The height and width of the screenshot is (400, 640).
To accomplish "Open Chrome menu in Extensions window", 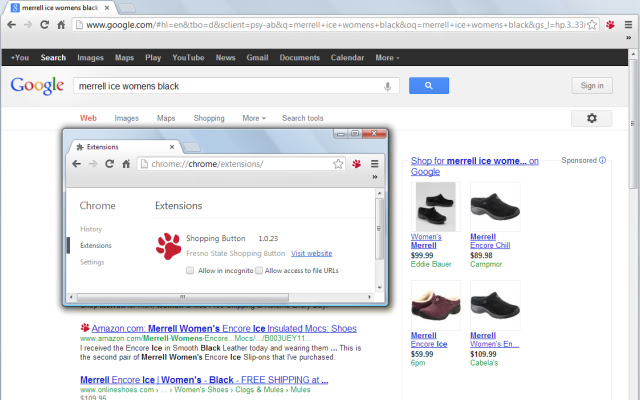I will pyautogui.click(x=375, y=164).
